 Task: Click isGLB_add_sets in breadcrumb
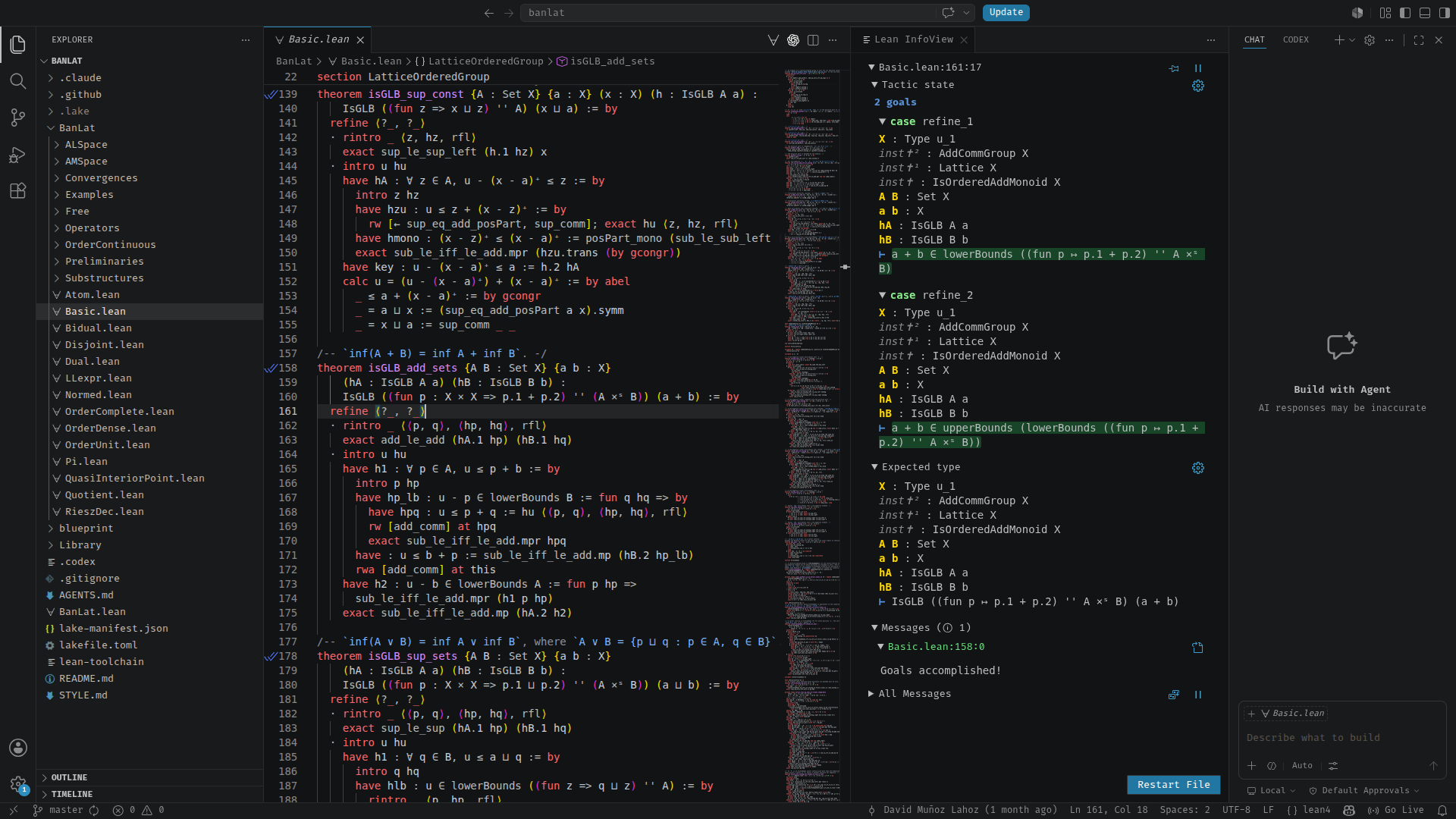coord(612,61)
